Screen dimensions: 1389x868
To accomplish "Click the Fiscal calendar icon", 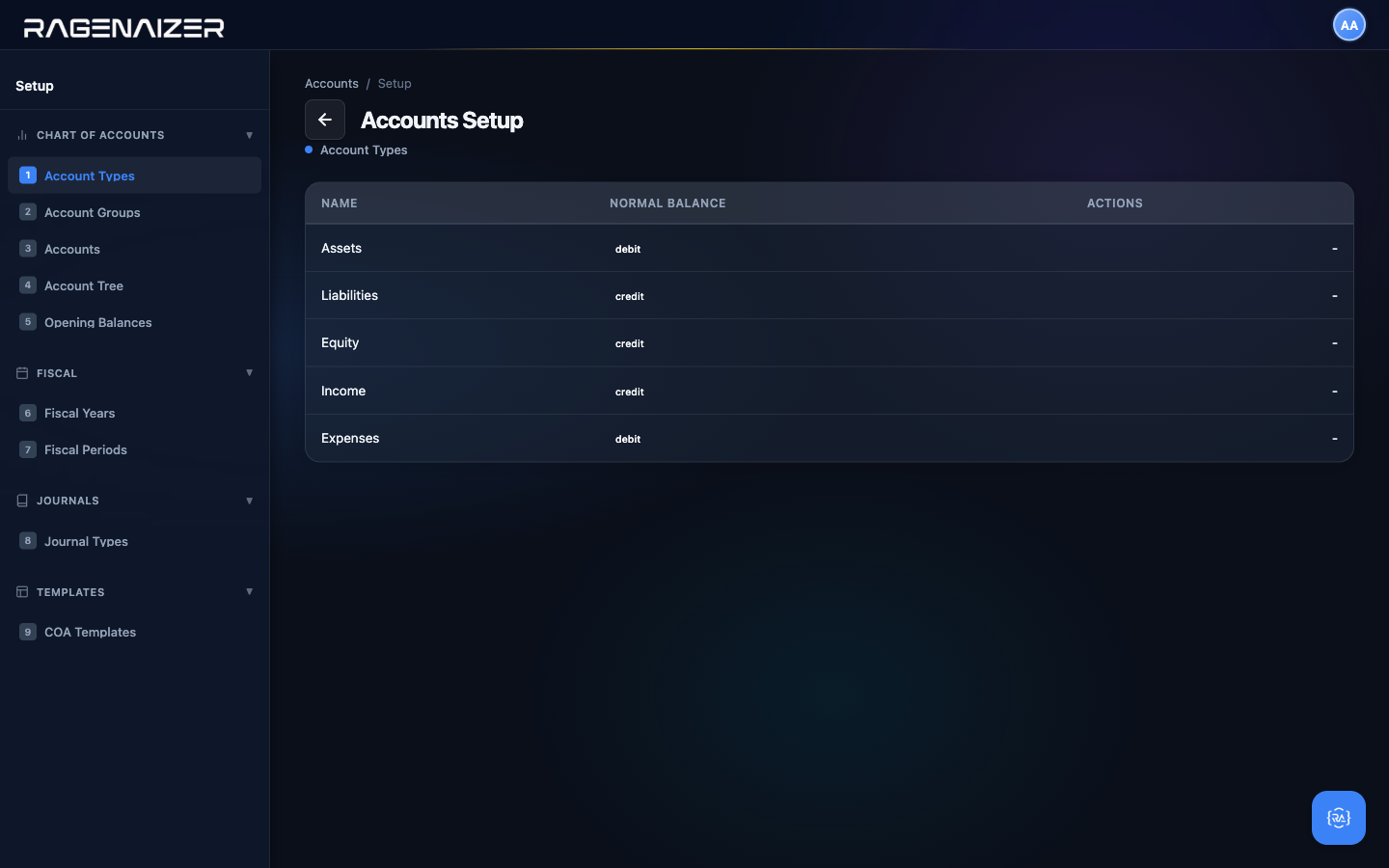I will click(x=22, y=373).
